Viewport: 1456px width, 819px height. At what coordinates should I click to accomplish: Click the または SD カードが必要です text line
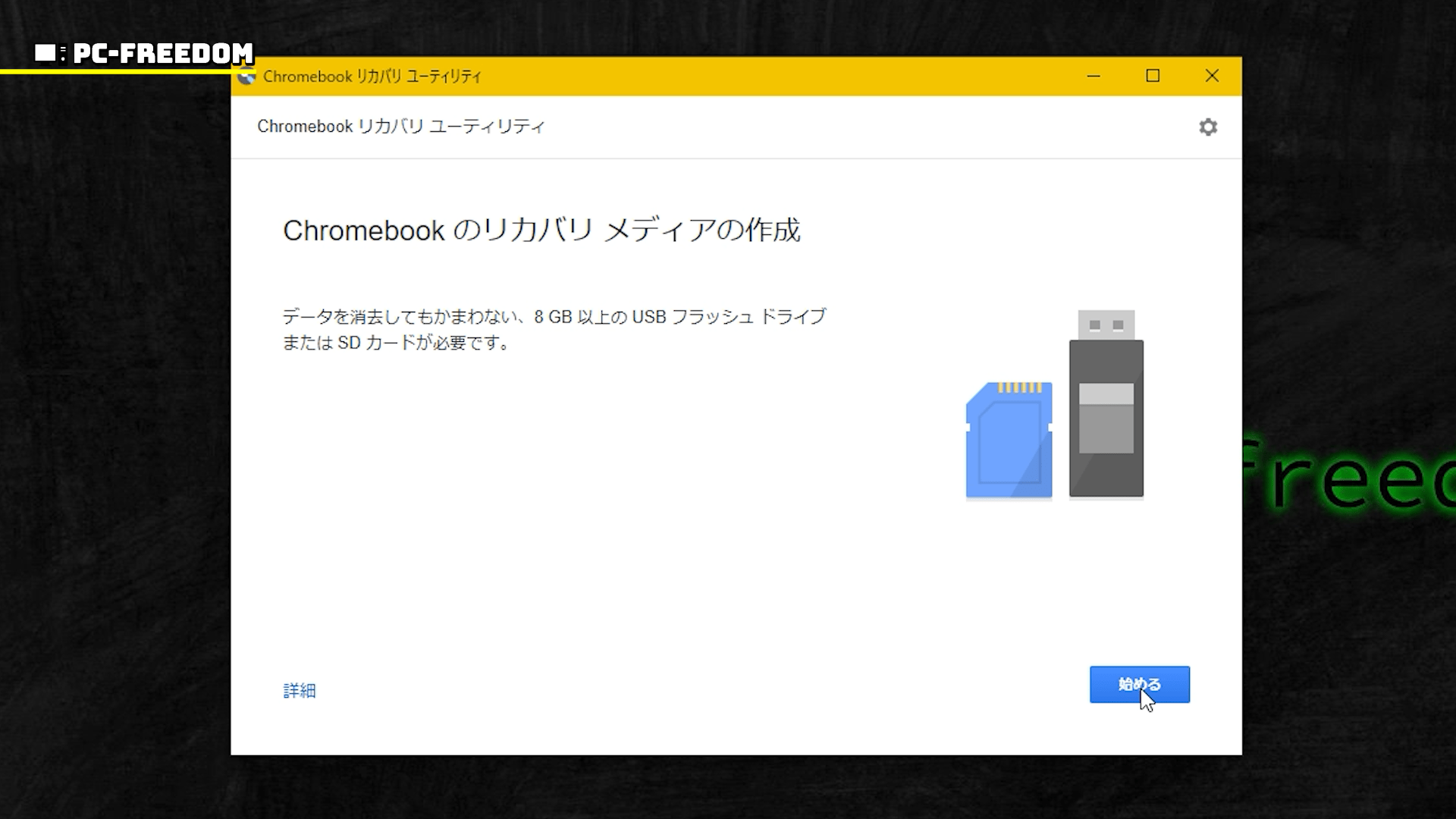click(396, 343)
